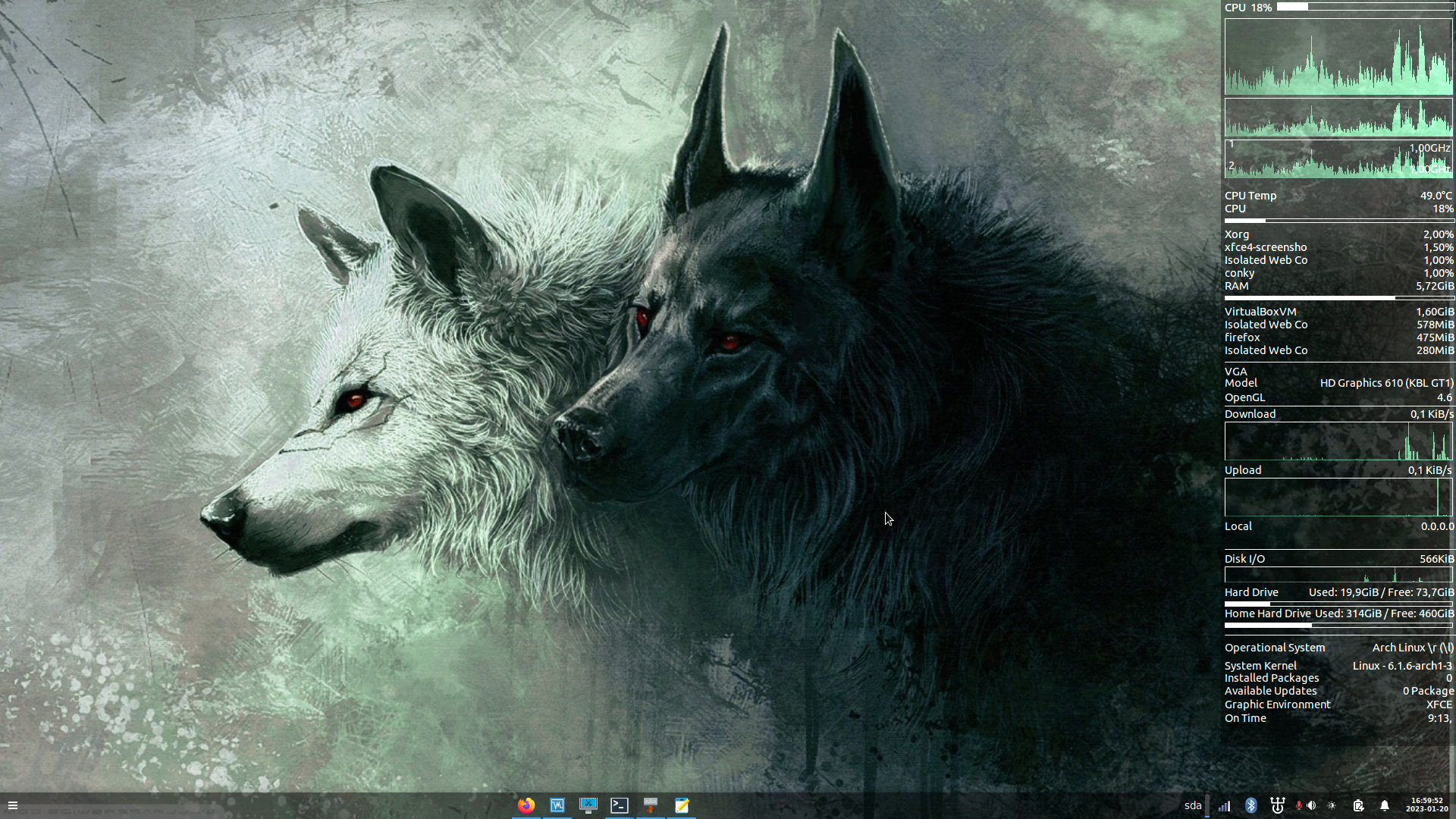Click the screenshot tool taskbar icon
The image size is (1456, 819).
(x=588, y=805)
